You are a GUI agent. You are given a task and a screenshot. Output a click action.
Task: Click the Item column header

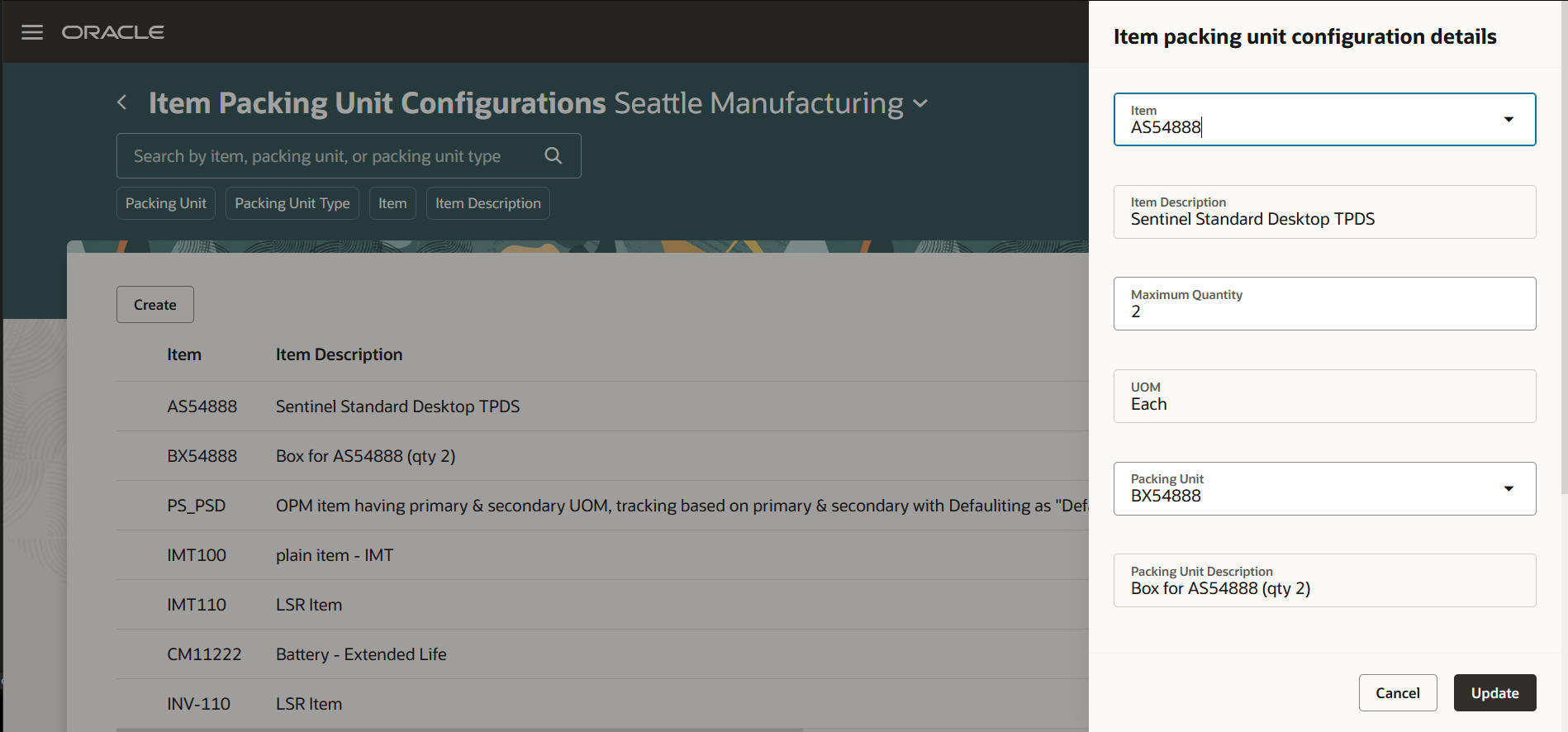(184, 354)
